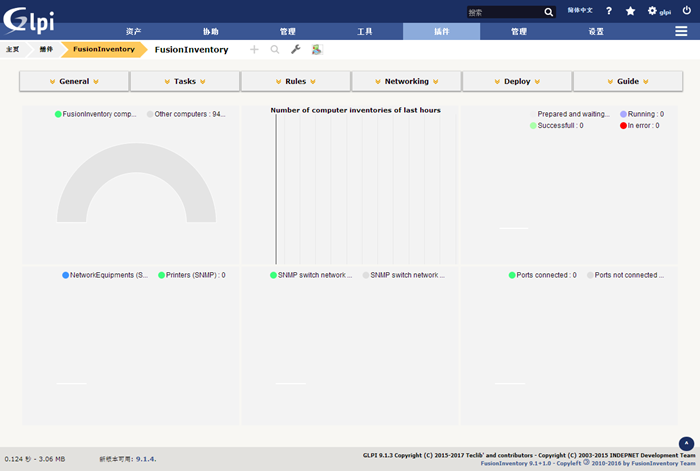The height and width of the screenshot is (471, 700).
Task: Click the search magnifier button in header
Action: coord(549,12)
